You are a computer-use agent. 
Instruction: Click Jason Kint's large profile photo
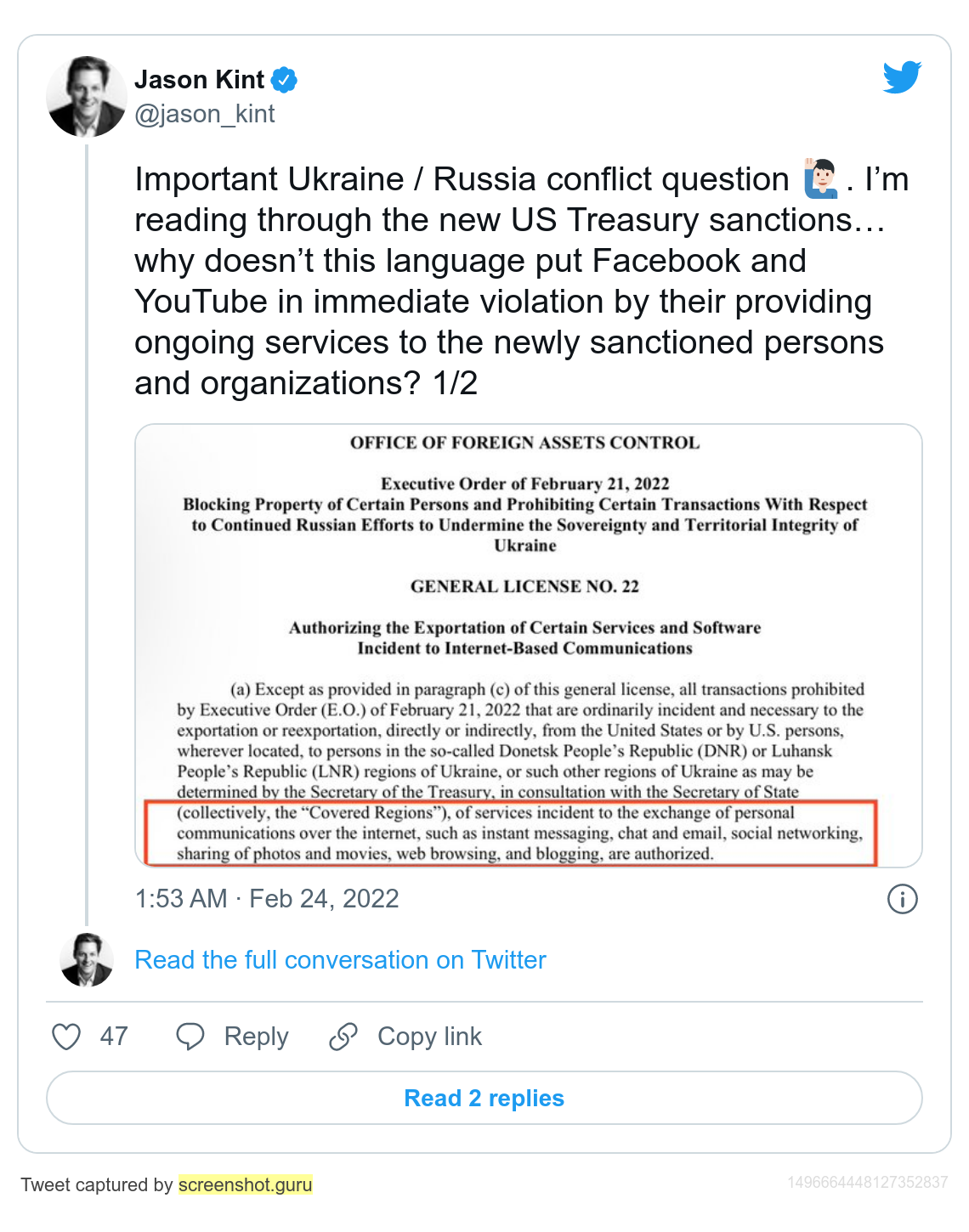click(x=87, y=97)
